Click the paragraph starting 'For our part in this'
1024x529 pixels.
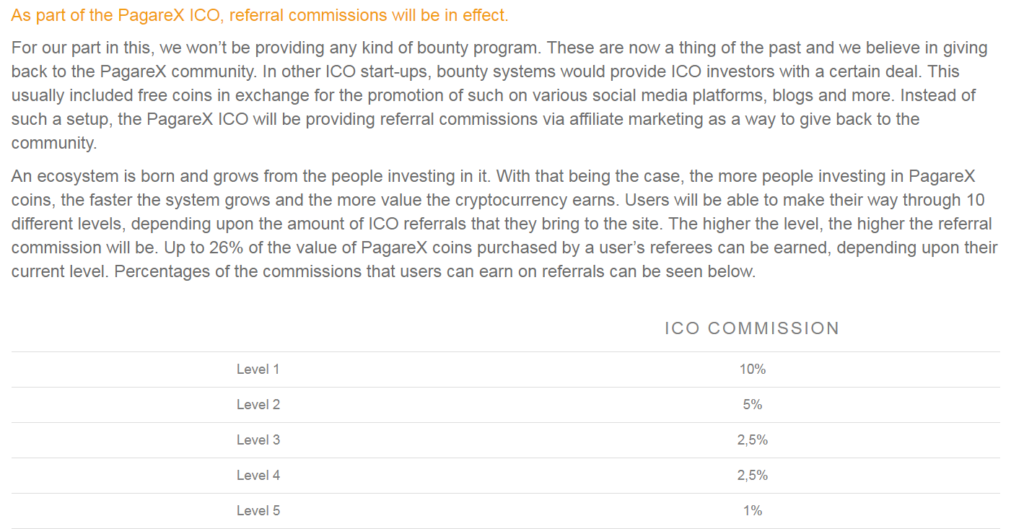pos(500,95)
